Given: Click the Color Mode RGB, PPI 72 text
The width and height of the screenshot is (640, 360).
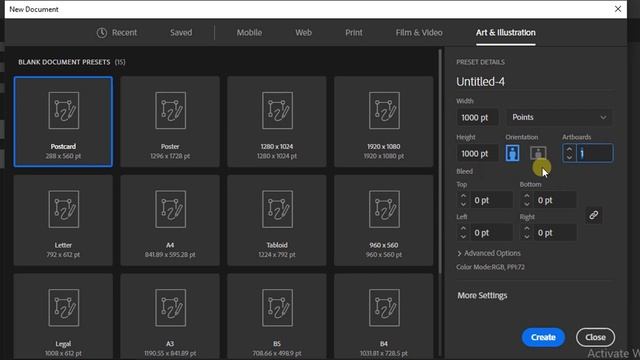Looking at the screenshot, I should [x=490, y=267].
